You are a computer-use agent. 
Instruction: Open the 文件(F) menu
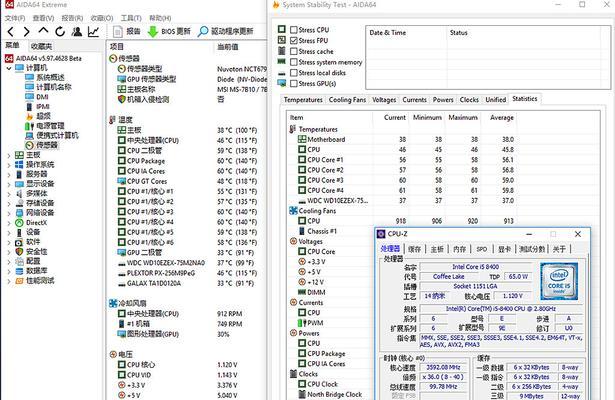coord(15,18)
